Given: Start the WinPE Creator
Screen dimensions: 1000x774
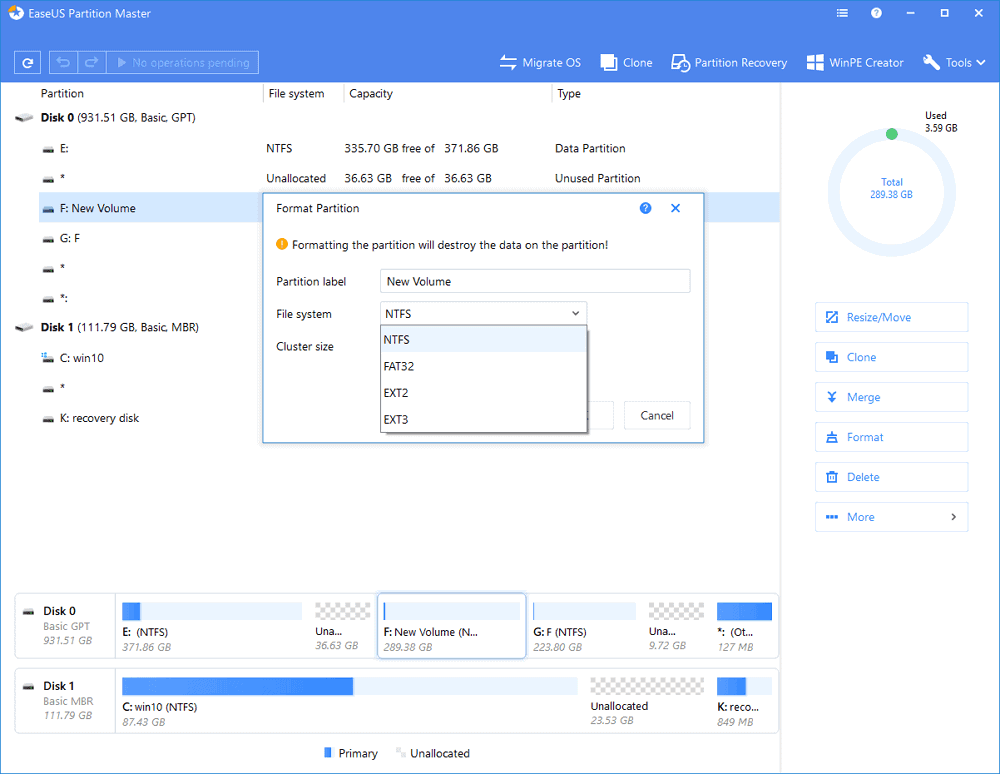Looking at the screenshot, I should [854, 62].
